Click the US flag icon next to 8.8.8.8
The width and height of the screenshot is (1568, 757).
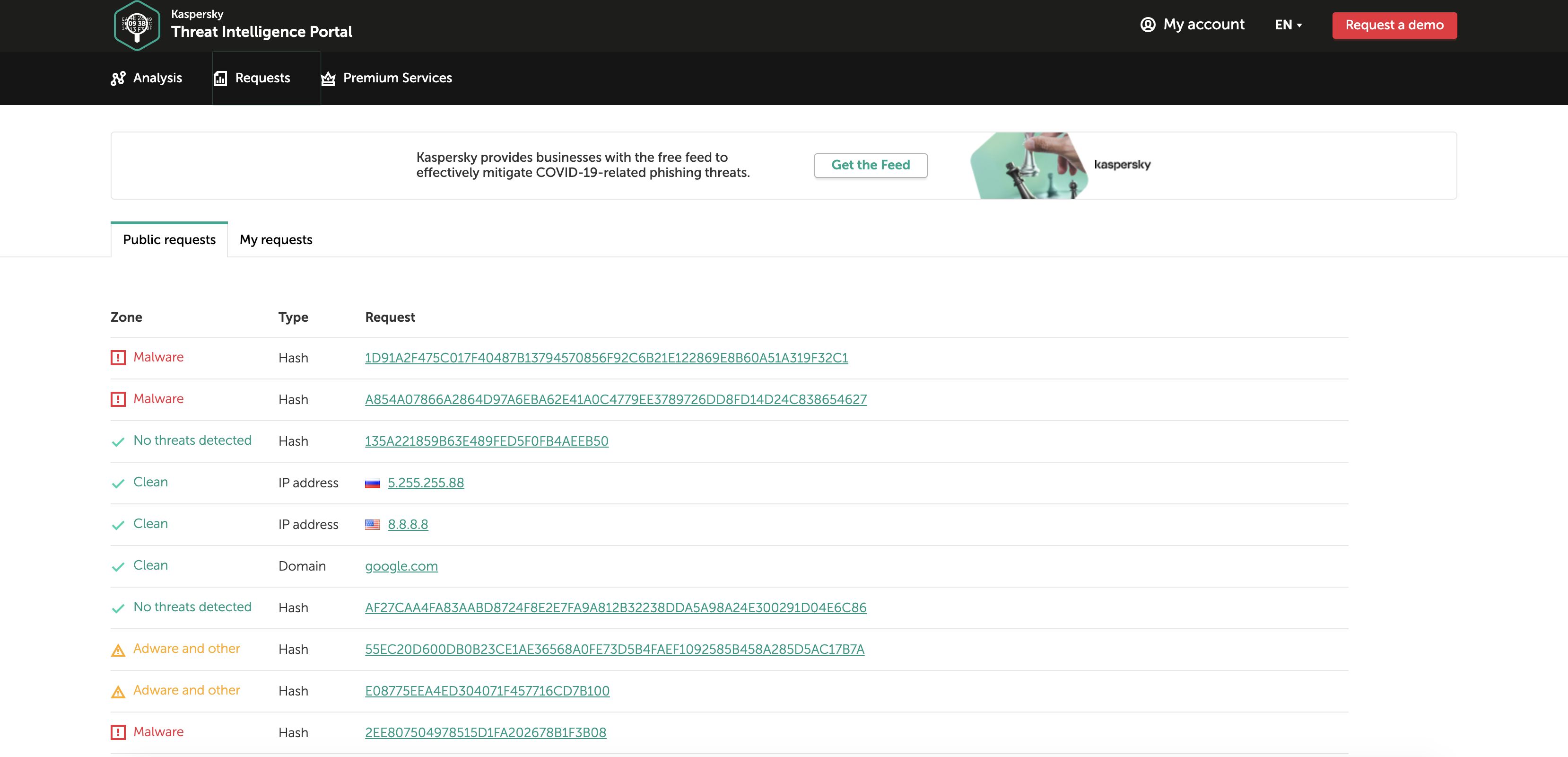[373, 524]
